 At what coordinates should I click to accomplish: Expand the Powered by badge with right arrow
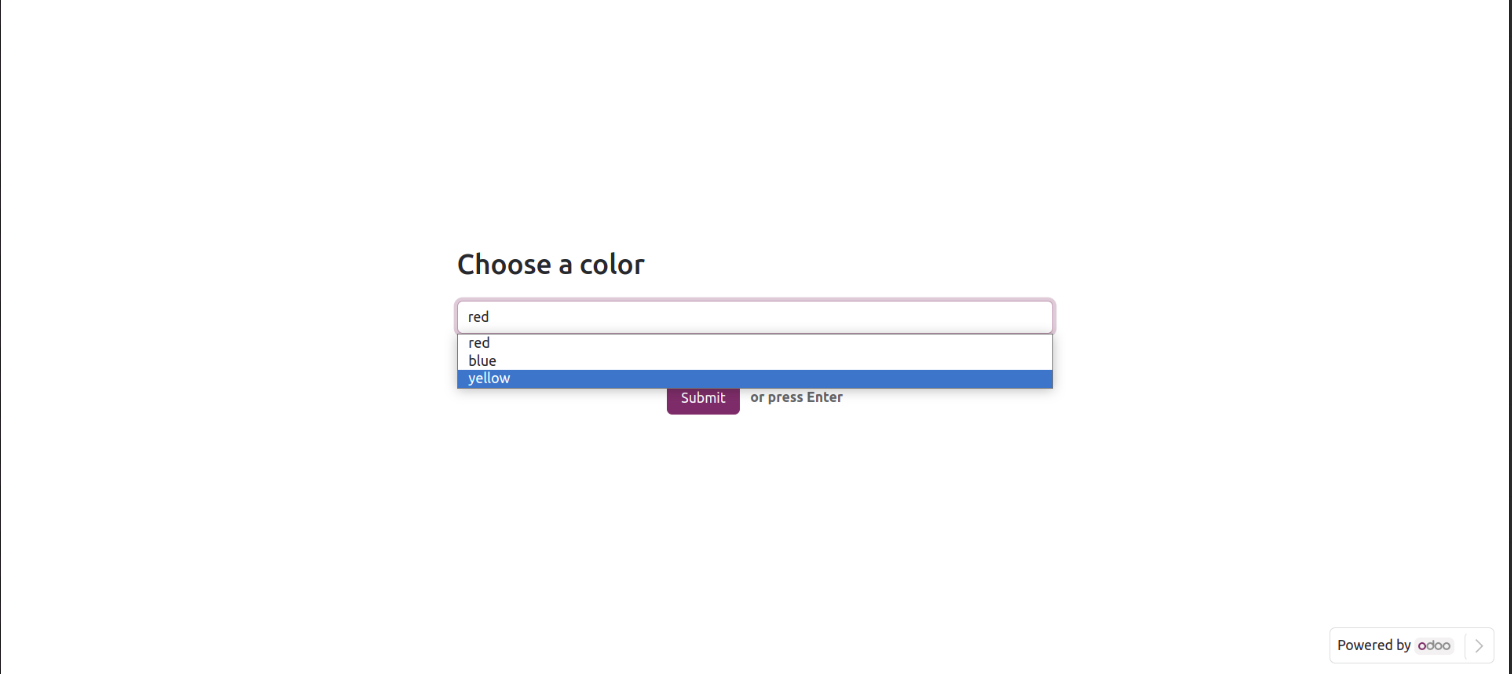pos(1479,646)
